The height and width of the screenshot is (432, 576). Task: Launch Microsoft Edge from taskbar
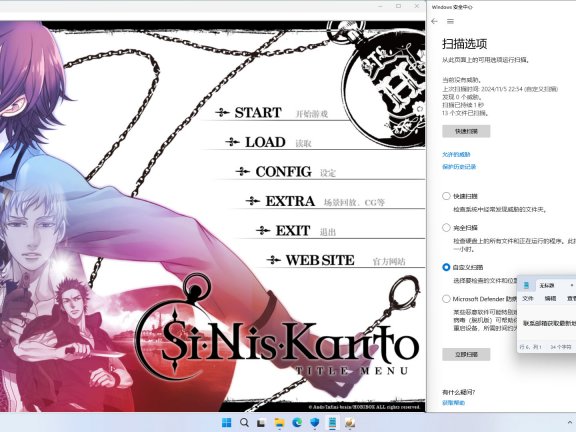click(x=297, y=422)
